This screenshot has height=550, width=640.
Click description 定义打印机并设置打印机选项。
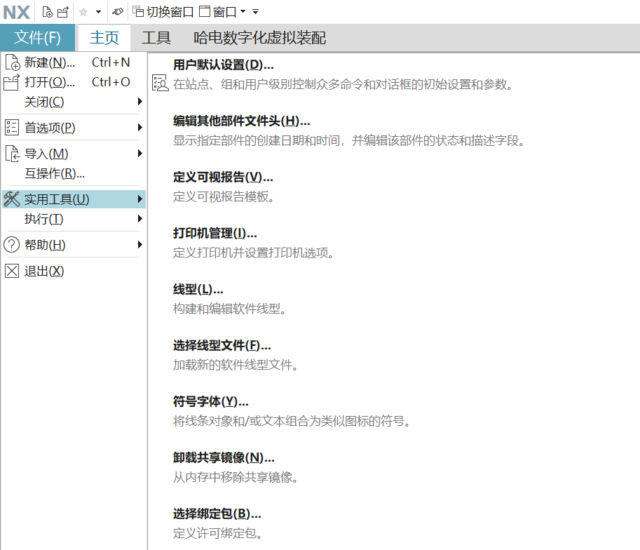tap(253, 253)
